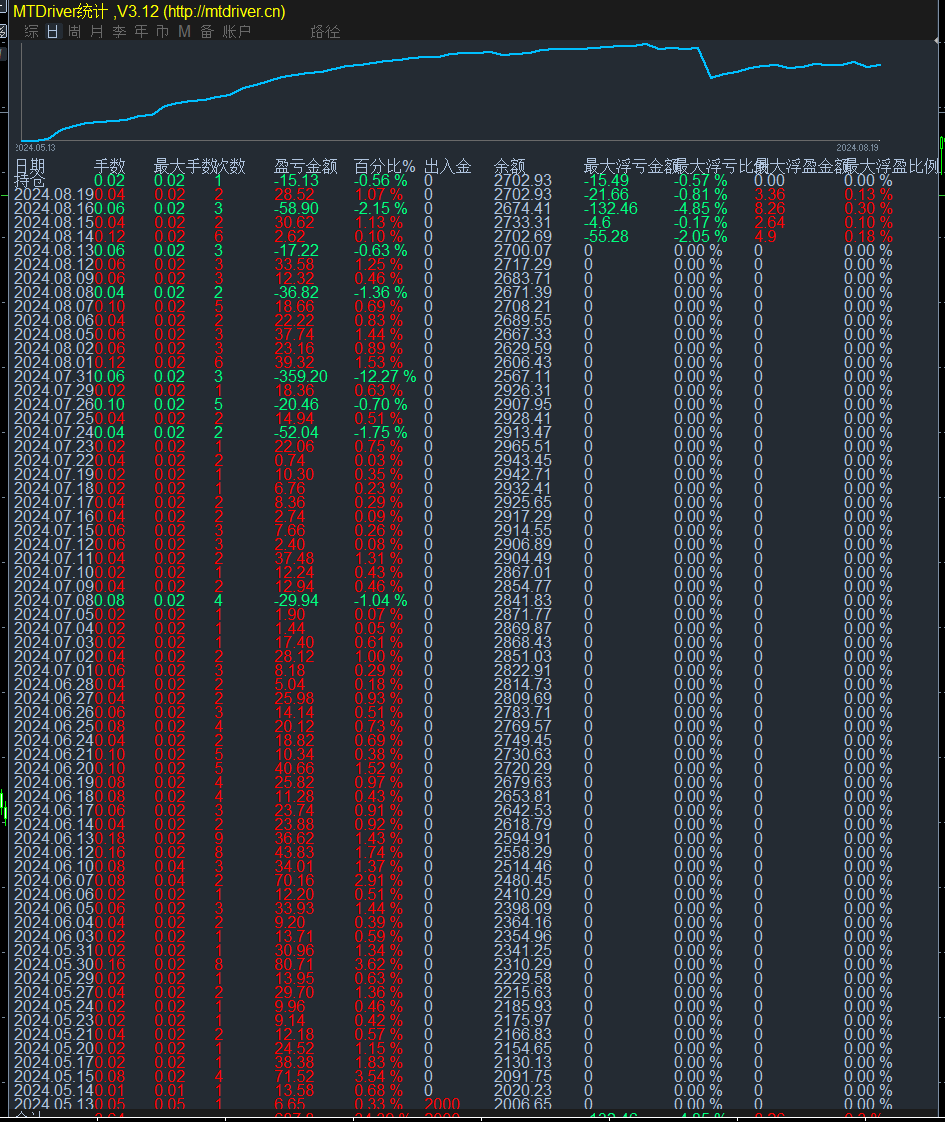The height and width of the screenshot is (1122, 945).
Task: Click the 2606.43 balance value
Action: click(523, 363)
